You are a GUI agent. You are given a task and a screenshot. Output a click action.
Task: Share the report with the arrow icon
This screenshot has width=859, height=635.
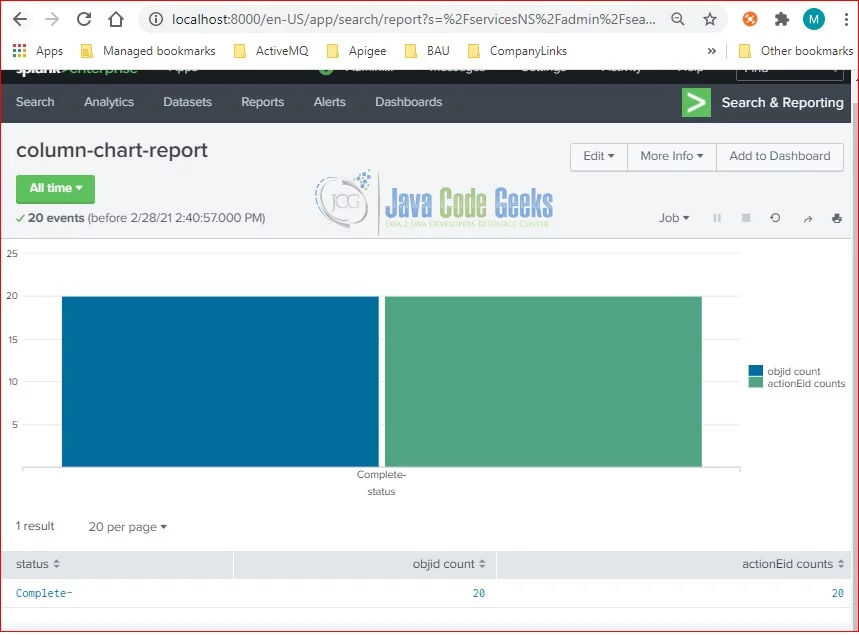808,219
